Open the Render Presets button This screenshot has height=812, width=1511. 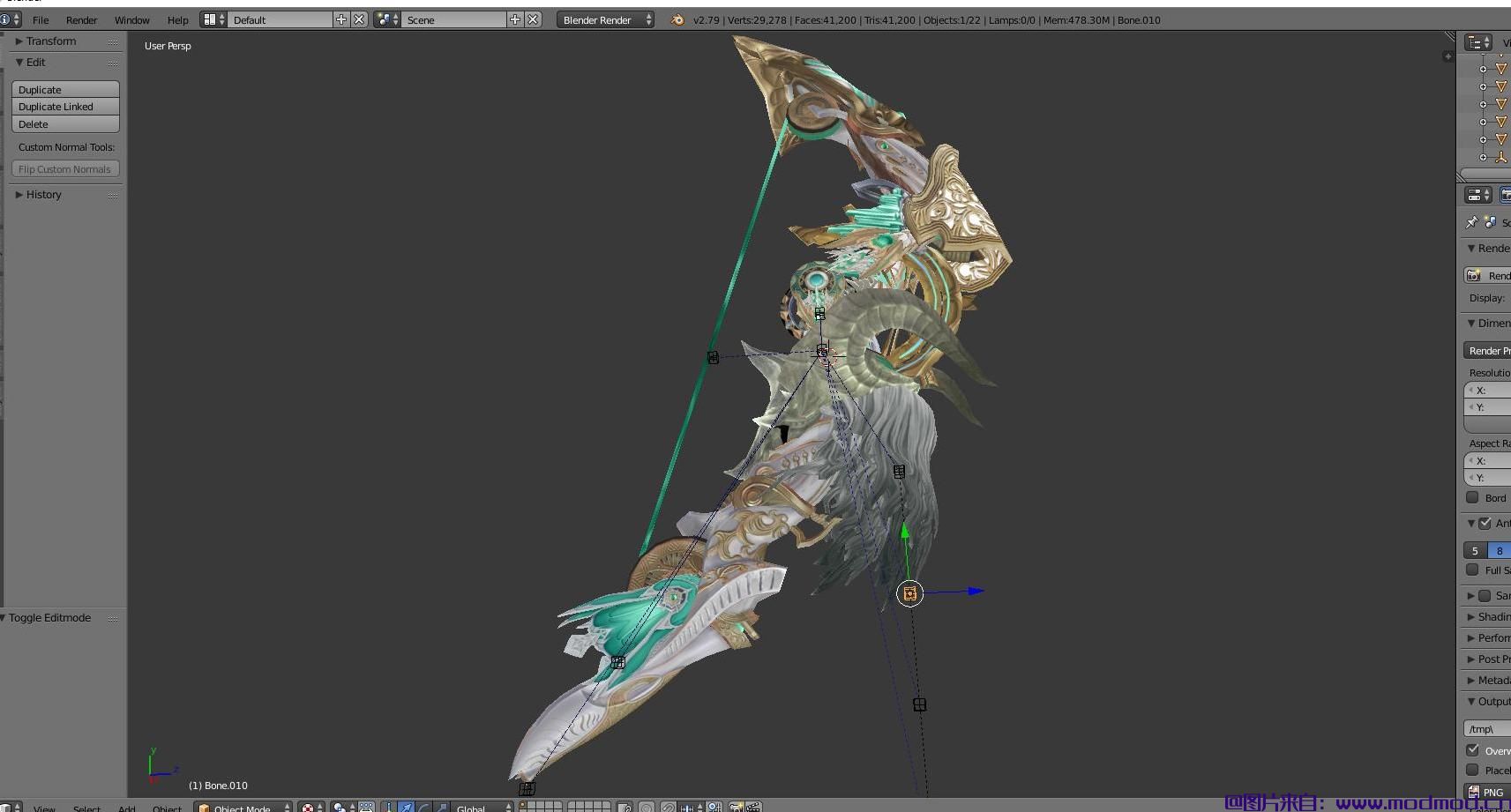tap(1487, 350)
